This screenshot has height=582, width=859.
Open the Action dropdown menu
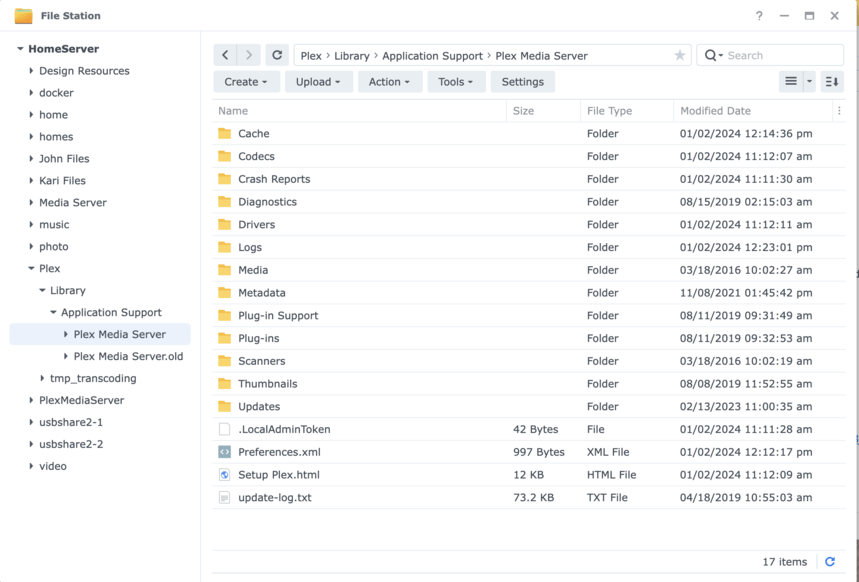(x=390, y=82)
